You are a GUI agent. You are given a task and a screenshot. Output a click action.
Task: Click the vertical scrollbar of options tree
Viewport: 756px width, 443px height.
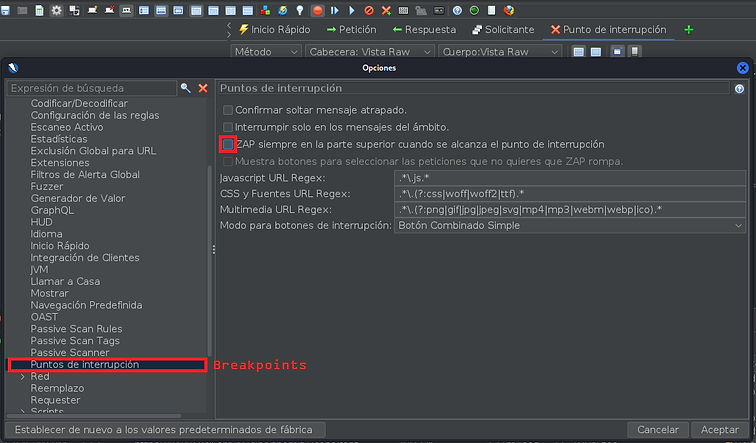click(x=209, y=260)
